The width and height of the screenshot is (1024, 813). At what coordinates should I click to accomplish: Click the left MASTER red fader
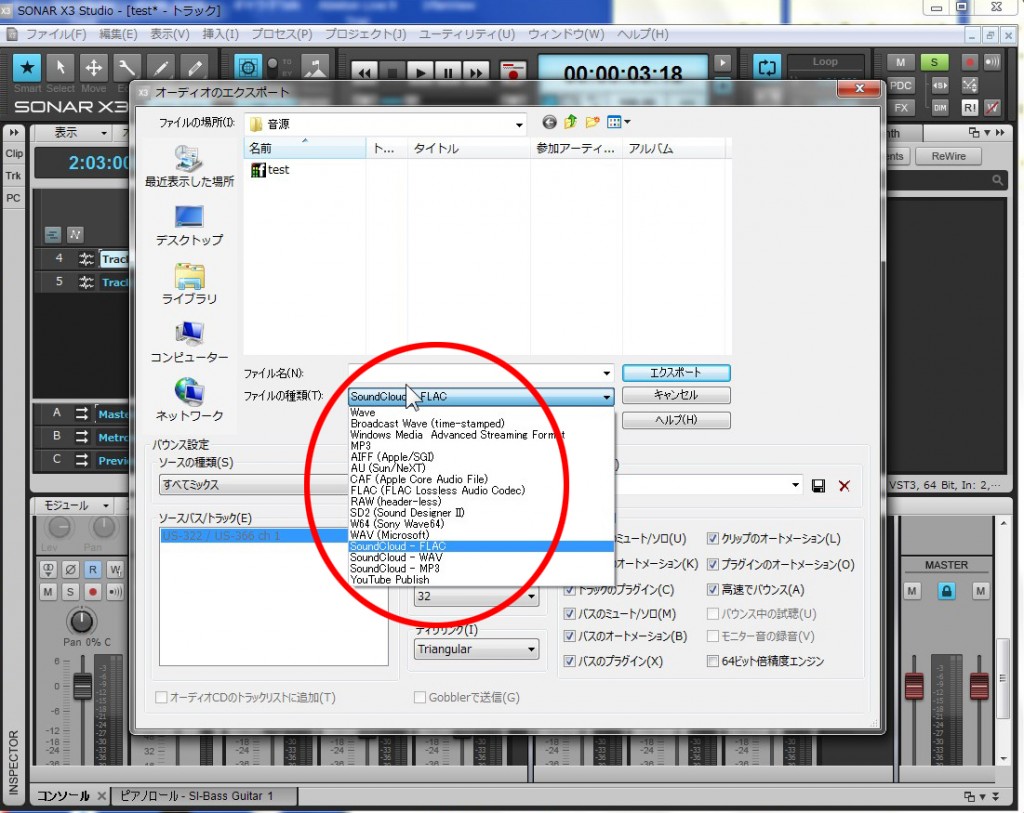[914, 686]
